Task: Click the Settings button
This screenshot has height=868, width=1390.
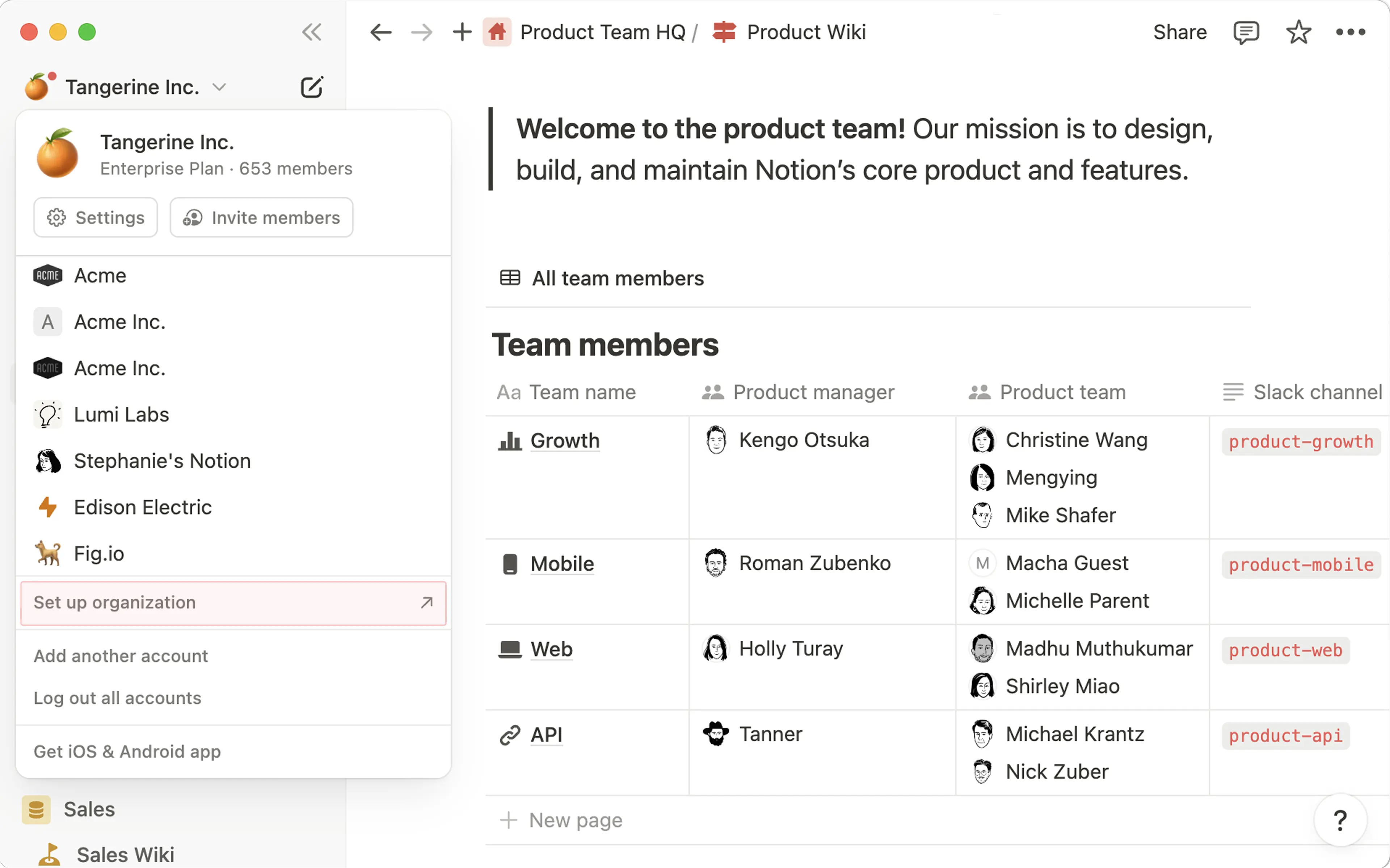Action: click(x=95, y=217)
